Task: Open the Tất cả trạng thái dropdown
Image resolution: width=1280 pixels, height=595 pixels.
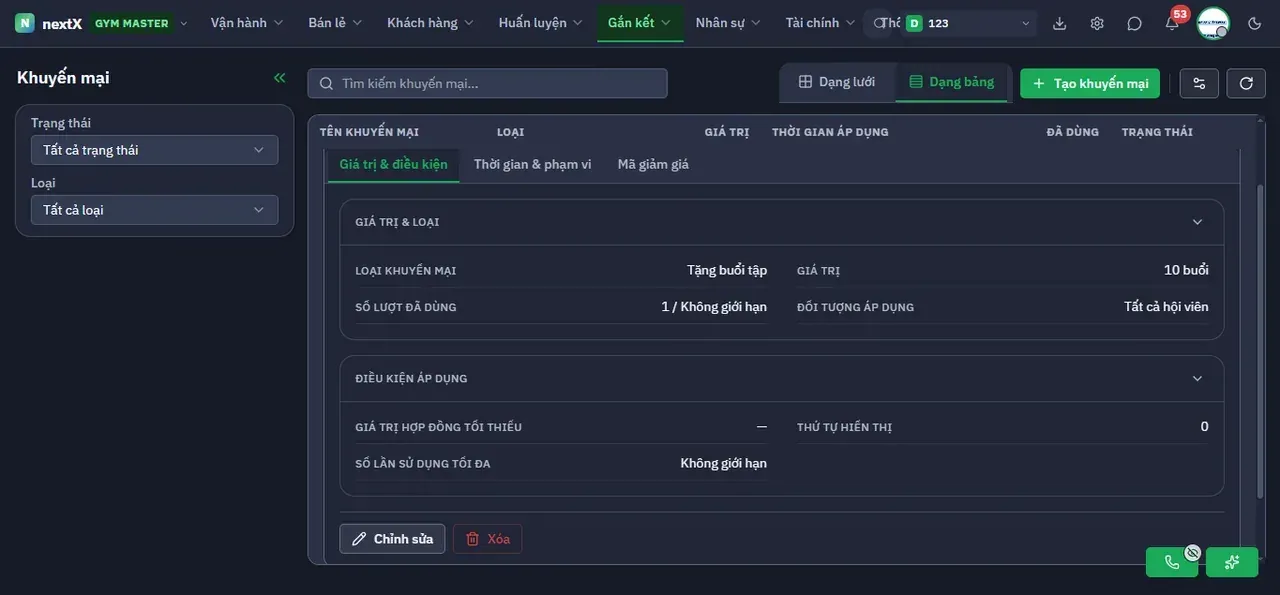Action: click(154, 150)
